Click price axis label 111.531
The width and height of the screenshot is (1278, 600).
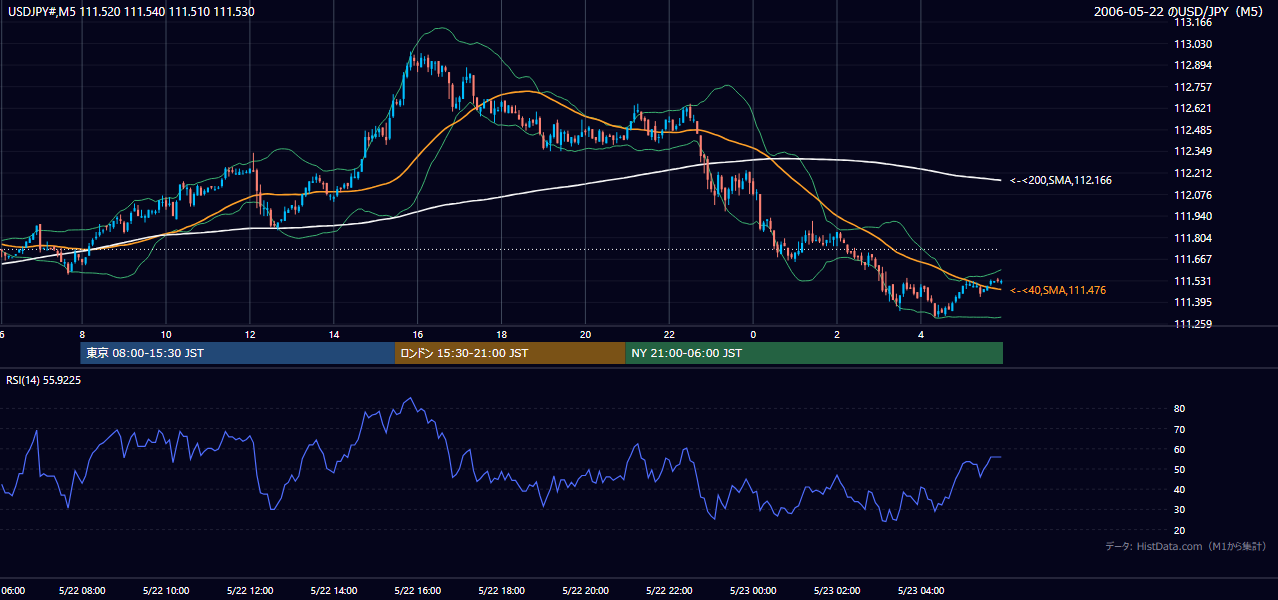(1192, 281)
